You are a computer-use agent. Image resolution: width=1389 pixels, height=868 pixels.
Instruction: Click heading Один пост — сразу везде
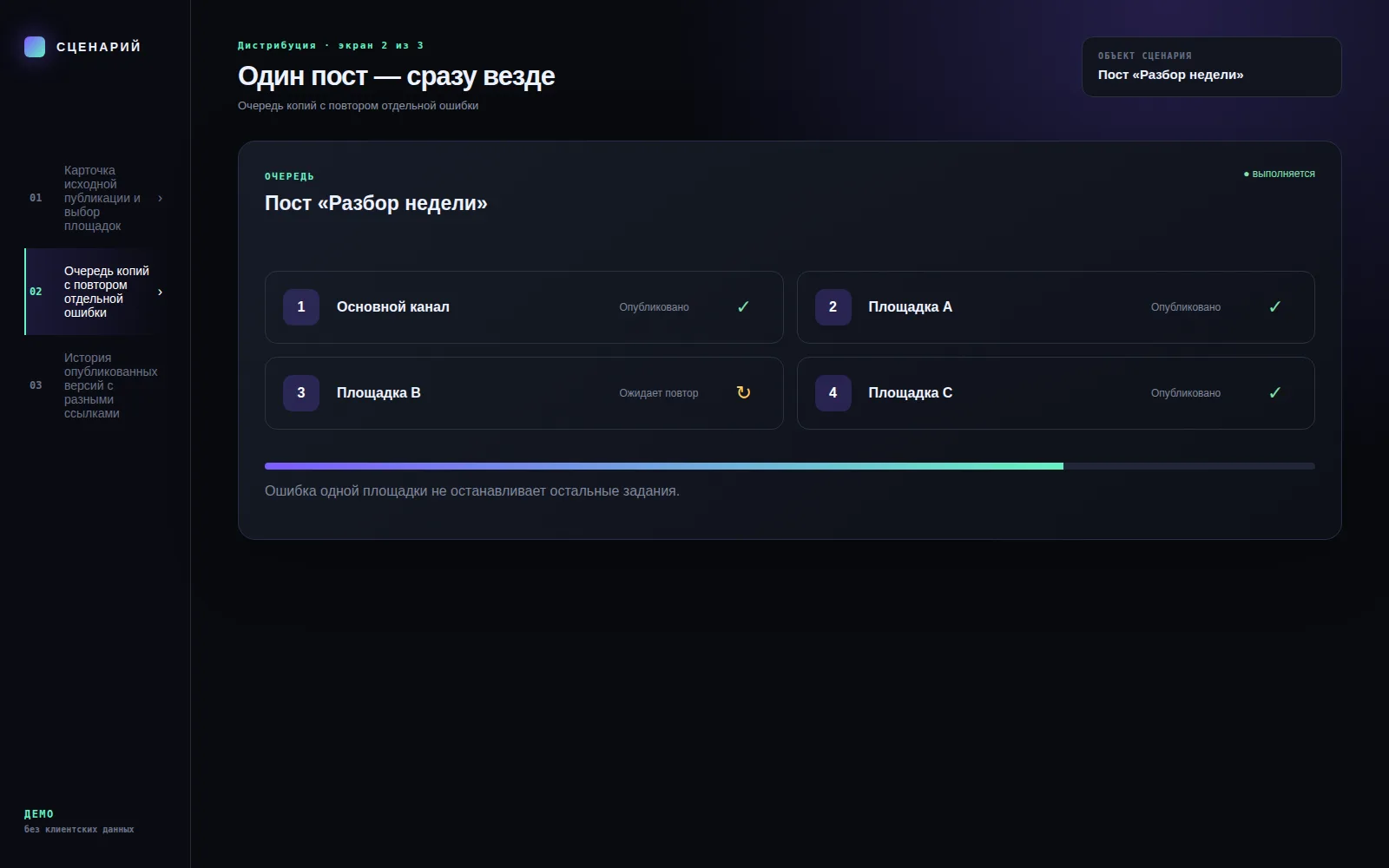pos(396,76)
